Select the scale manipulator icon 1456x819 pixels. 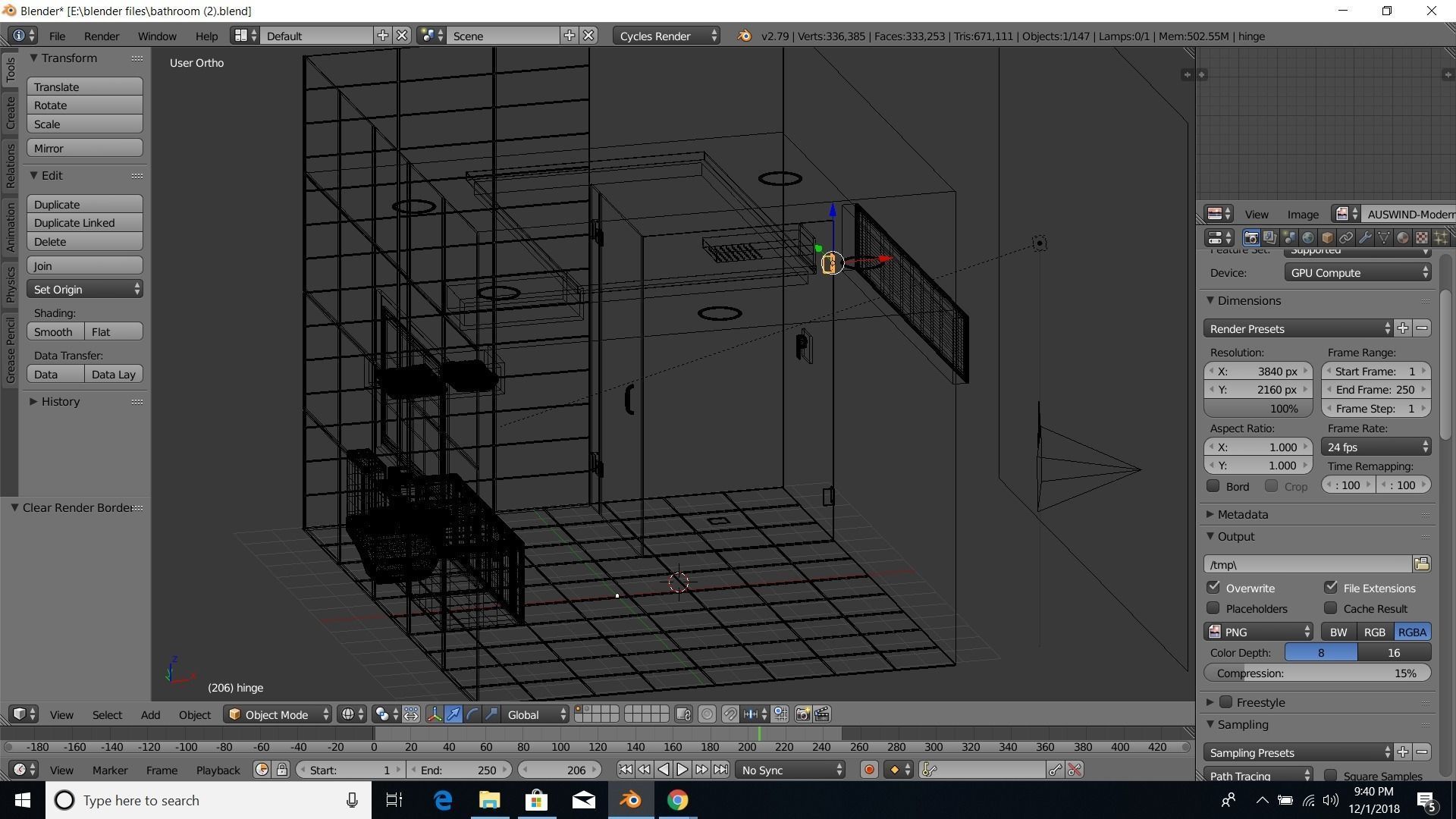pos(491,714)
